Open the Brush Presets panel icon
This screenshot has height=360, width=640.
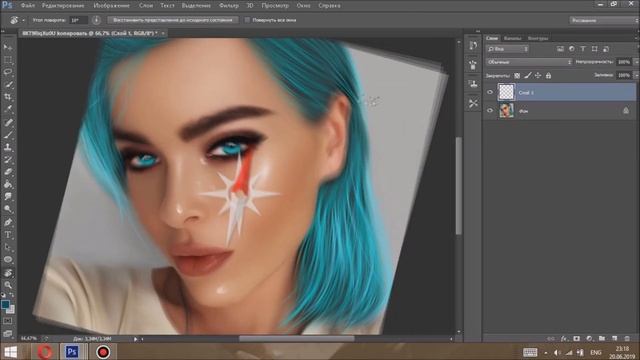click(473, 65)
